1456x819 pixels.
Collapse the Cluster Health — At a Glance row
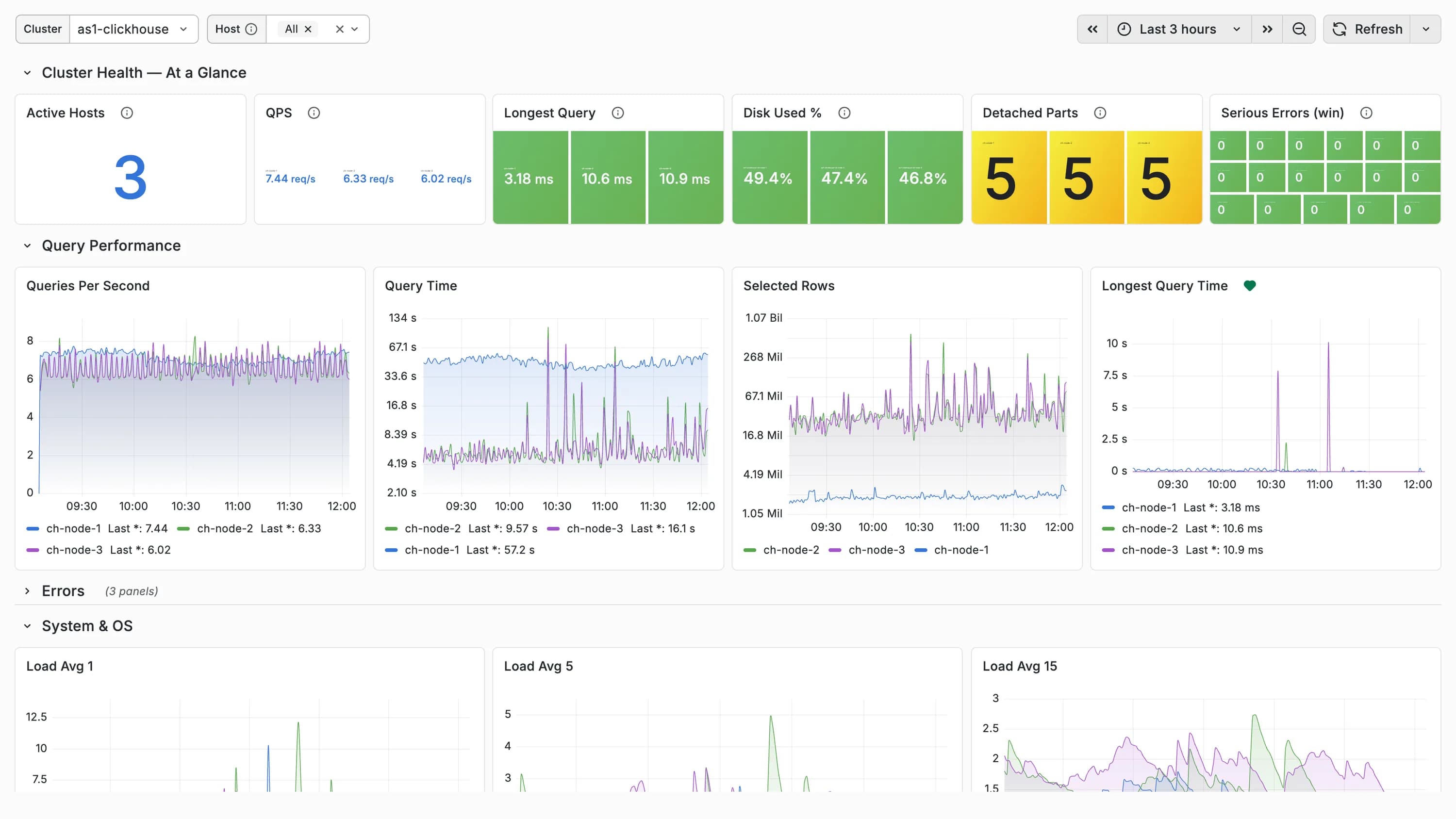click(x=27, y=73)
